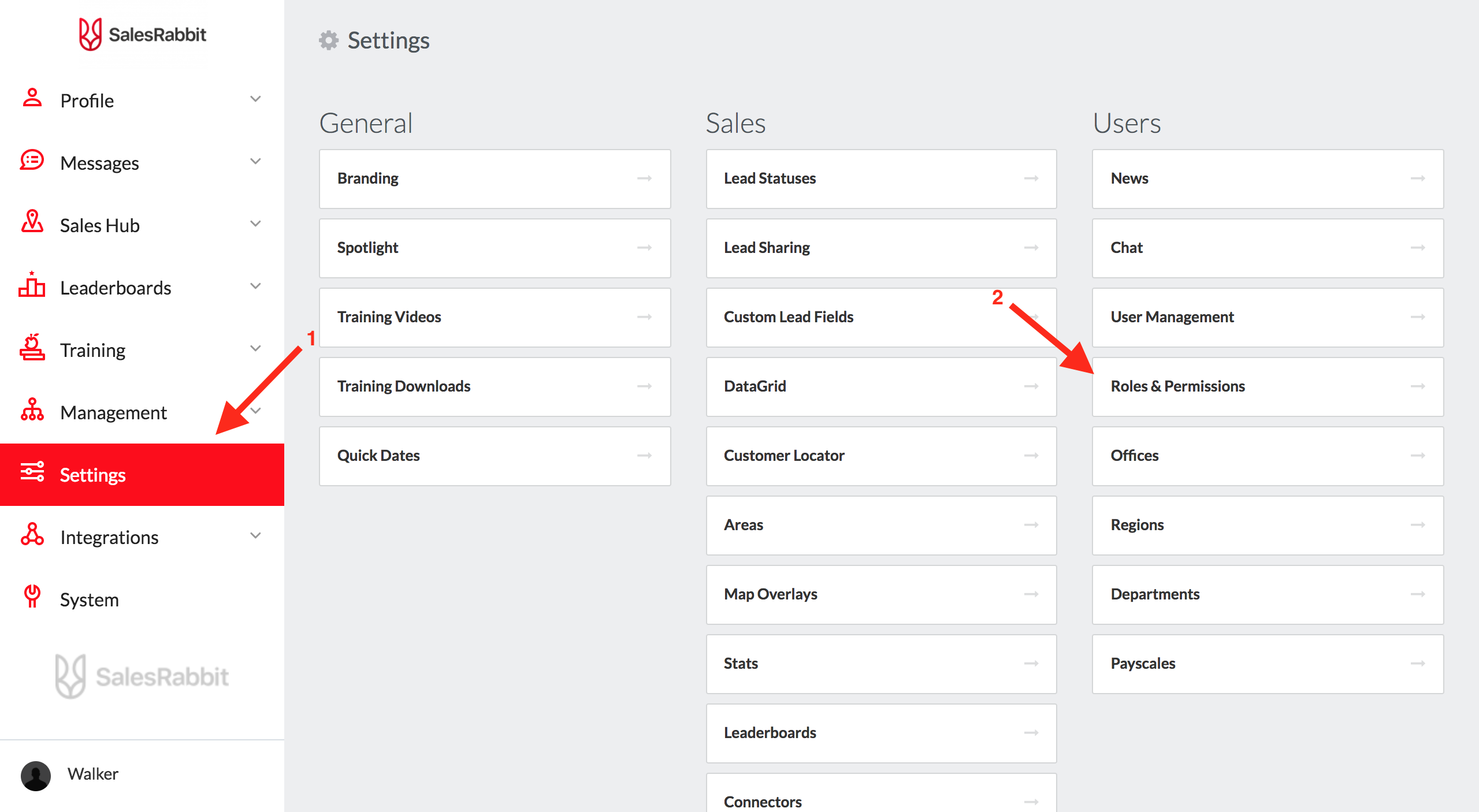Click the arrow on News card
Image resolution: width=1479 pixels, height=812 pixels.
pos(1418,178)
